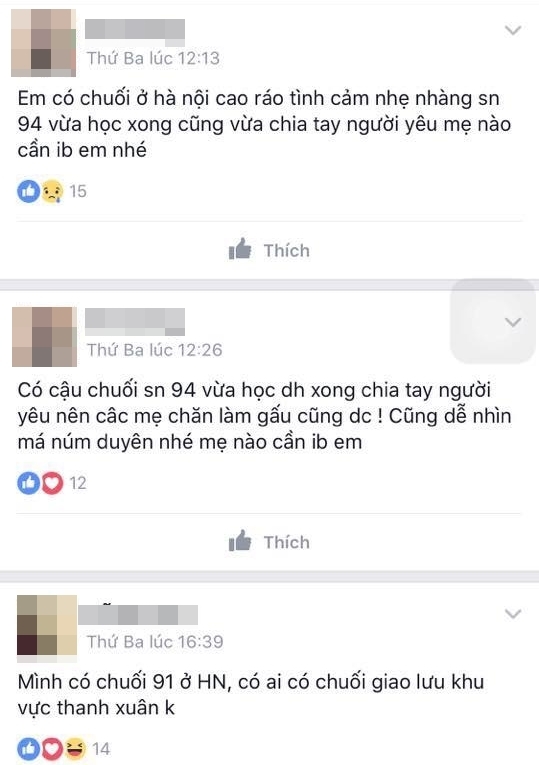Open chevron menu on 16:39 post
Screen dimensions: 539x765
point(513,614)
